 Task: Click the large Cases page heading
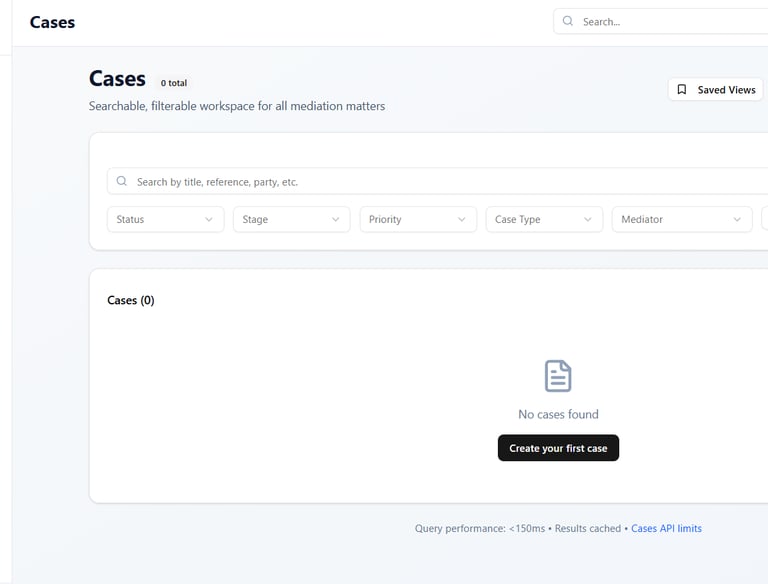[117, 78]
